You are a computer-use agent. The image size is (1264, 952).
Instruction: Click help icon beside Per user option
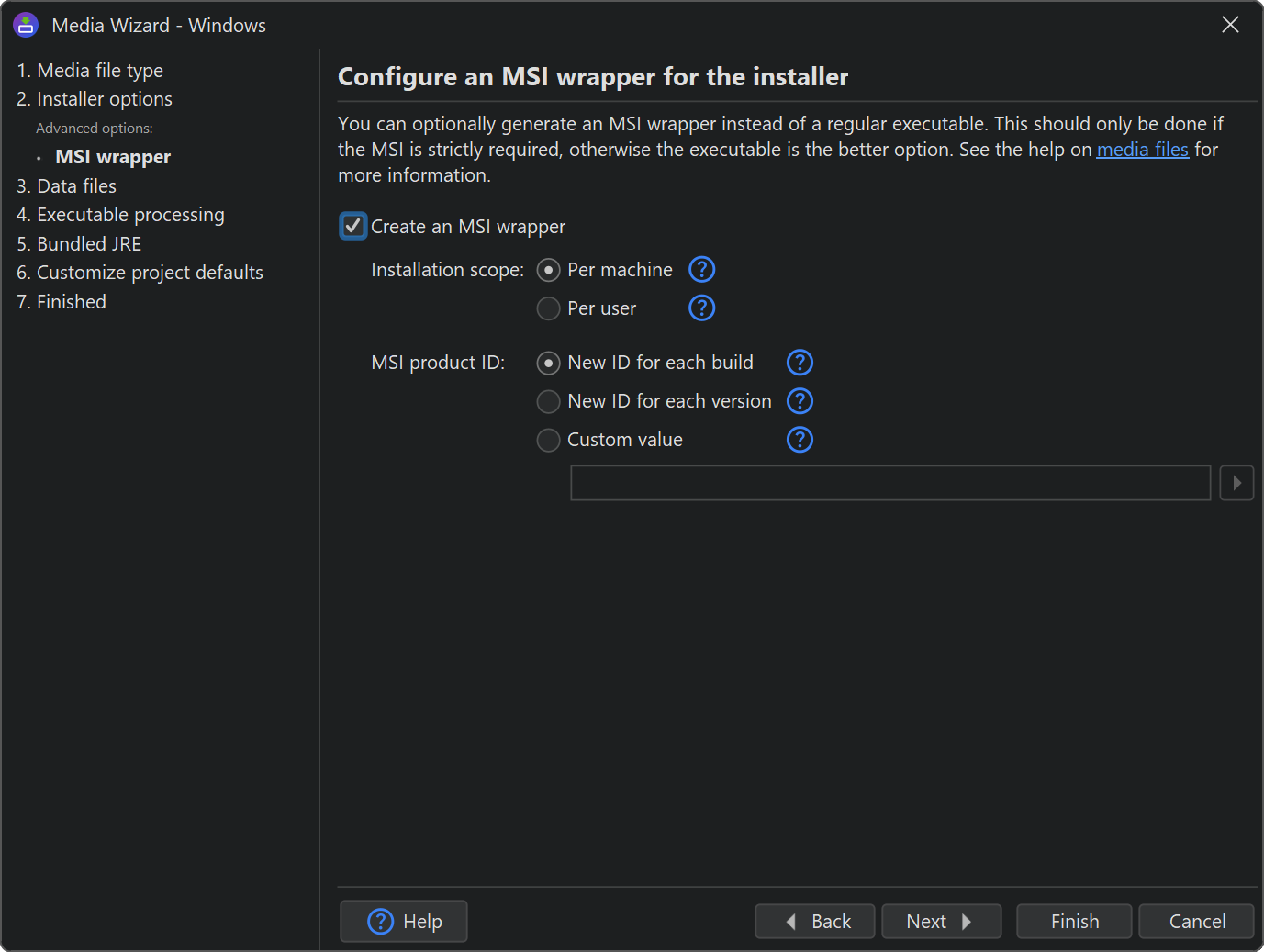pos(701,308)
